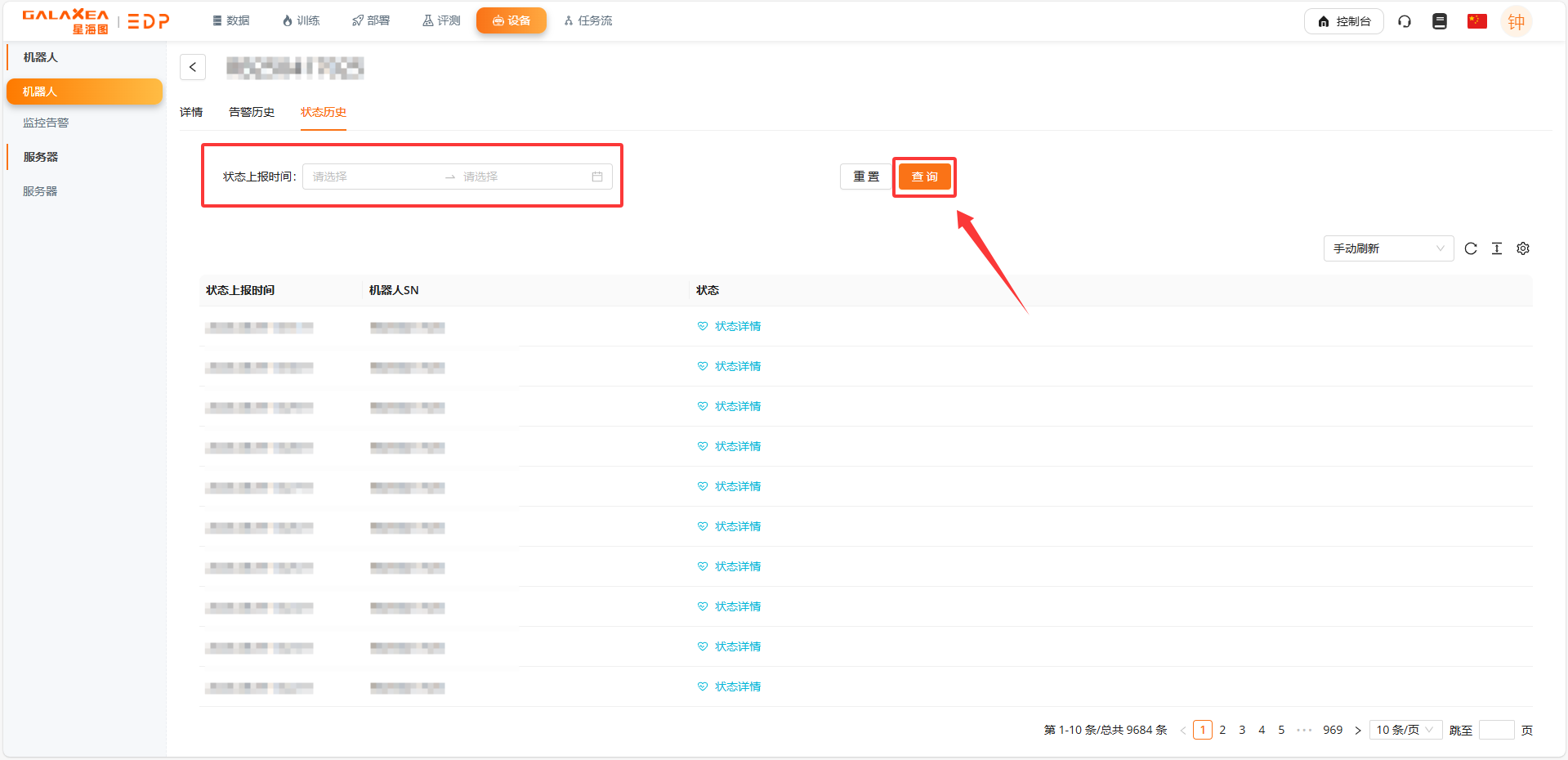Switch to the 告警历史 tab
The image size is (1568, 760).
point(252,112)
